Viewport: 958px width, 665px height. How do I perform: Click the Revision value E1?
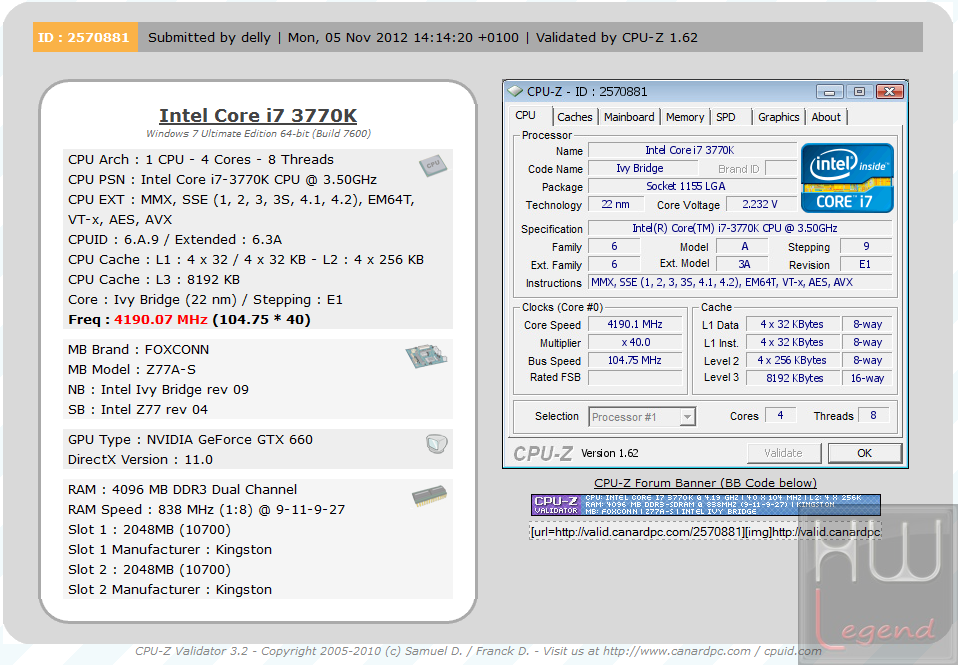point(866,264)
